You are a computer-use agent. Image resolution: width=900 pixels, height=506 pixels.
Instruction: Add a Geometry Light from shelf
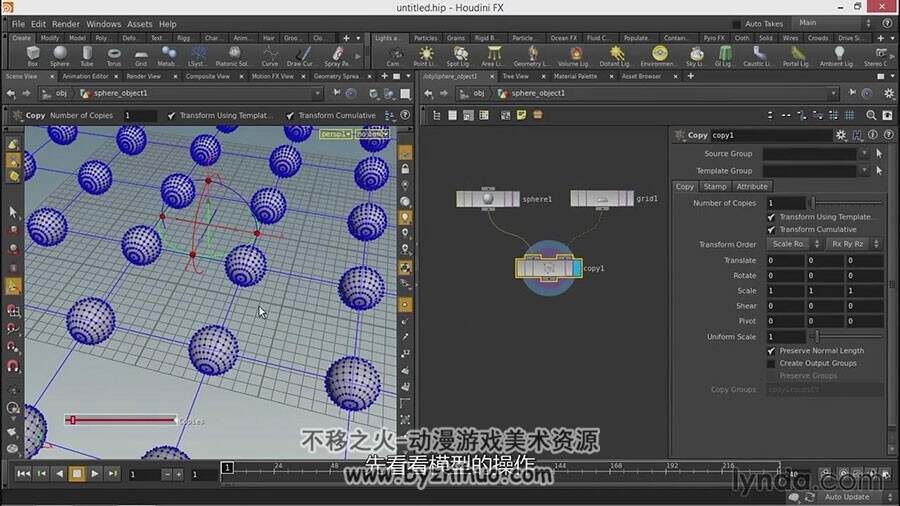tap(532, 56)
